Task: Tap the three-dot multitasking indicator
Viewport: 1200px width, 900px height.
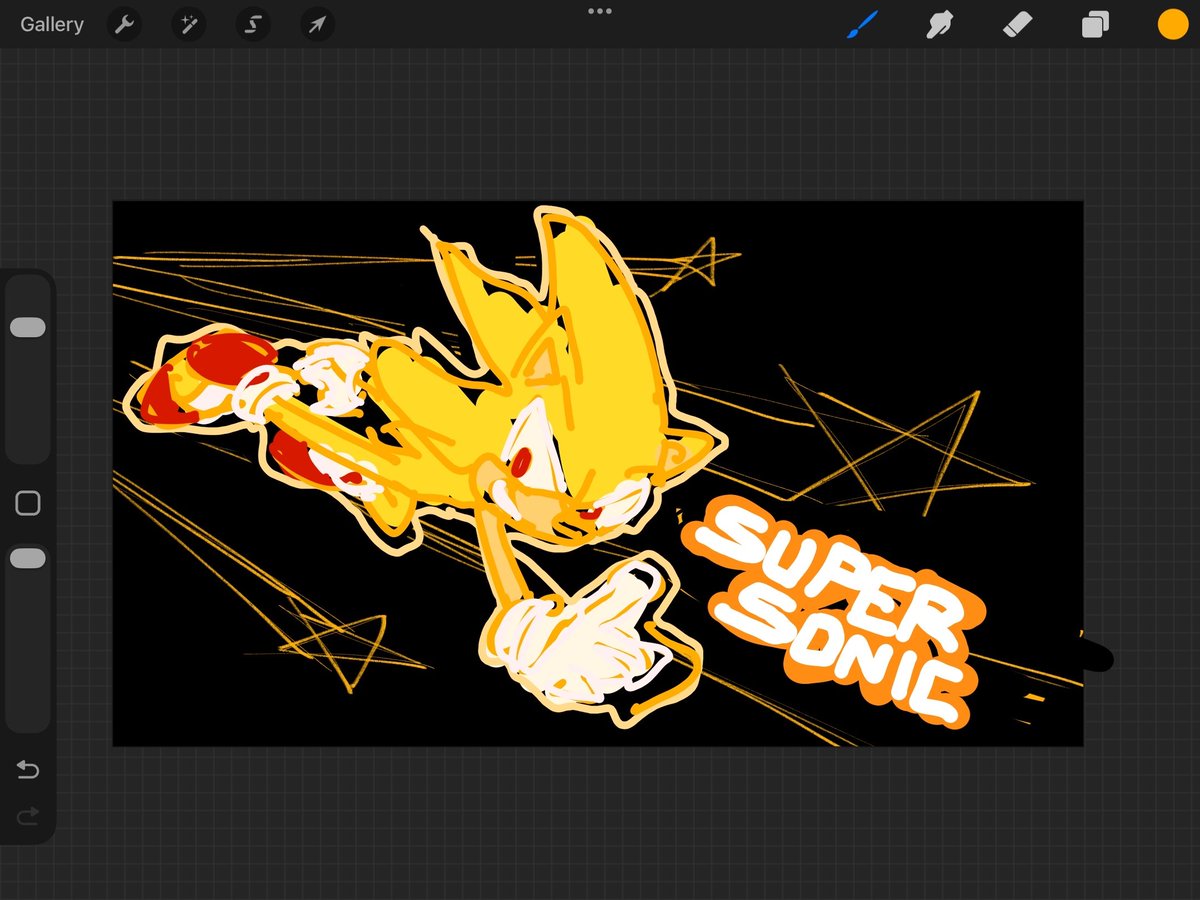Action: pos(600,11)
